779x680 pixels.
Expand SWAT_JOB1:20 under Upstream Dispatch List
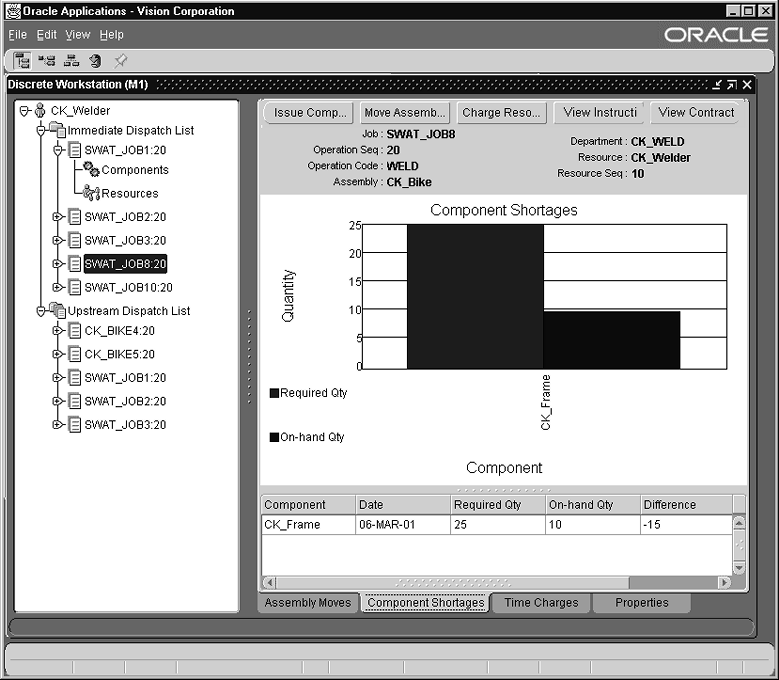[x=58, y=378]
